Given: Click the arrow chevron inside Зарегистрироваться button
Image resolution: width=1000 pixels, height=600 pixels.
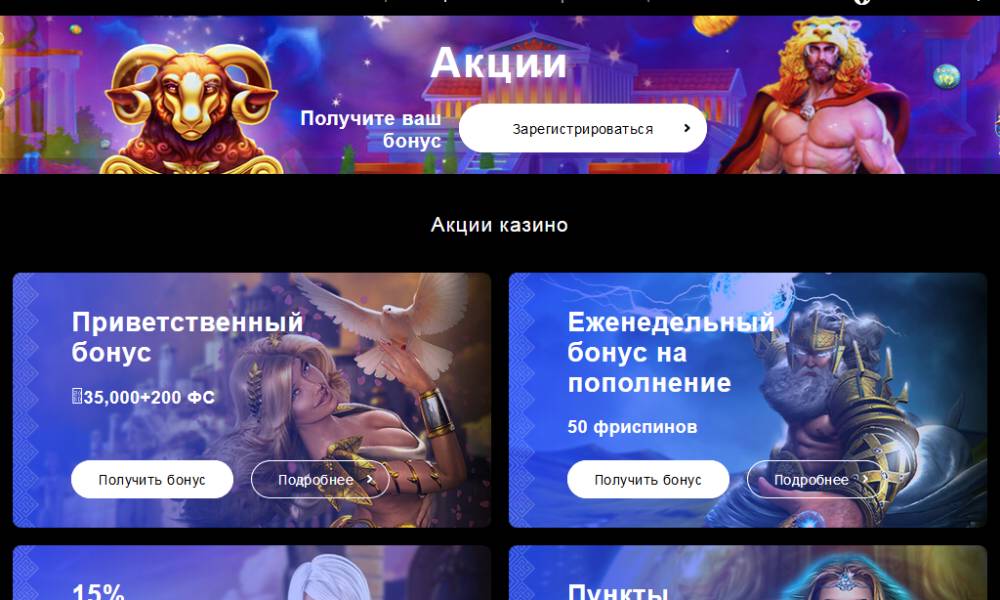Looking at the screenshot, I should click(687, 128).
